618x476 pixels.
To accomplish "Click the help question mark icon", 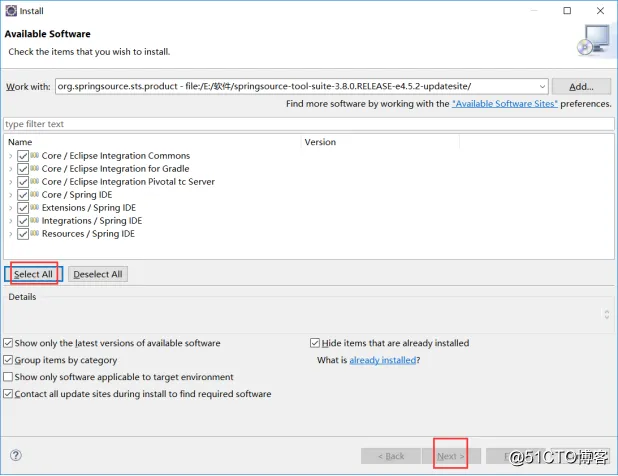I will (16, 455).
